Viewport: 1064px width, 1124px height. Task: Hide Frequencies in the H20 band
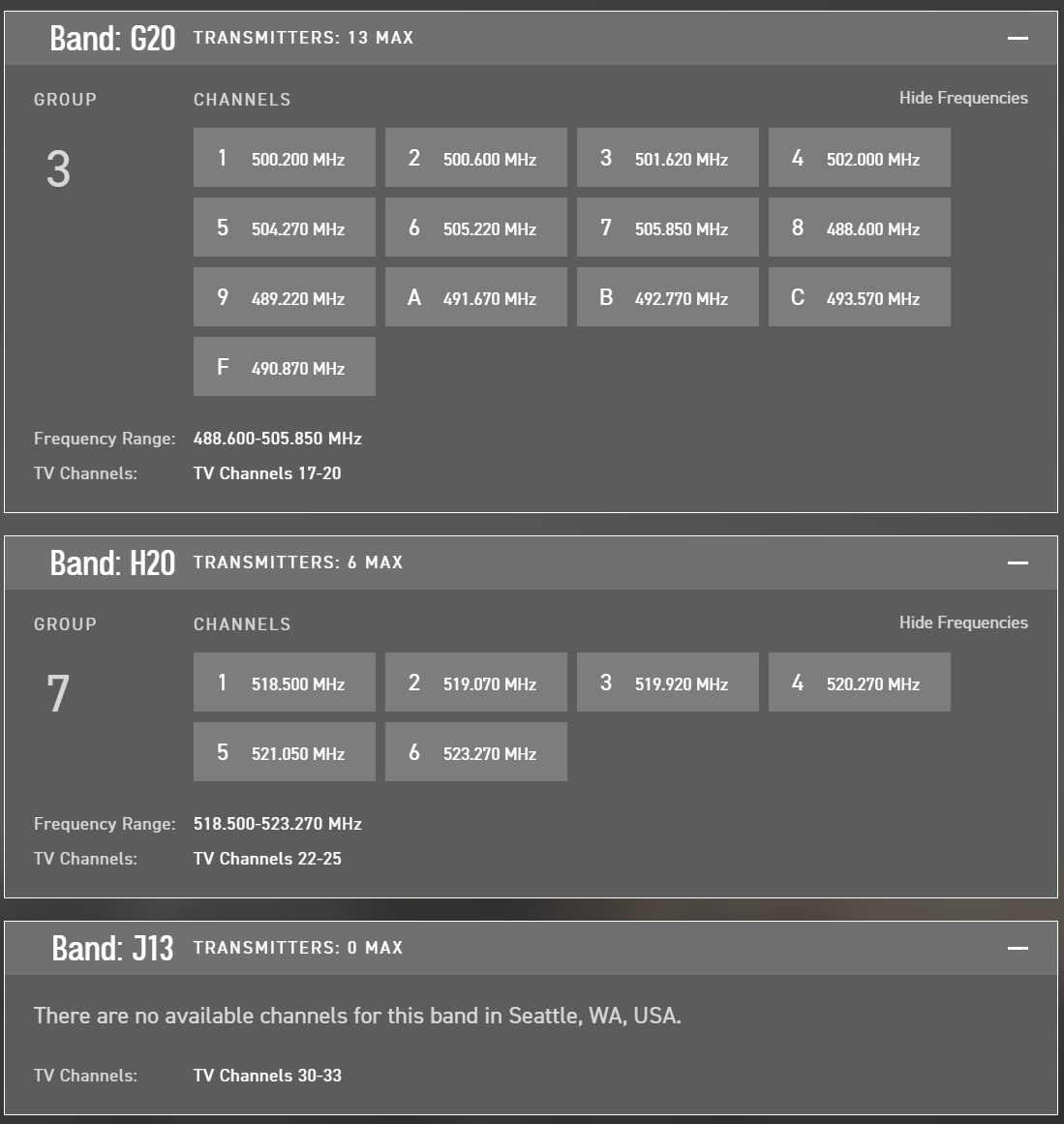[x=962, y=623]
